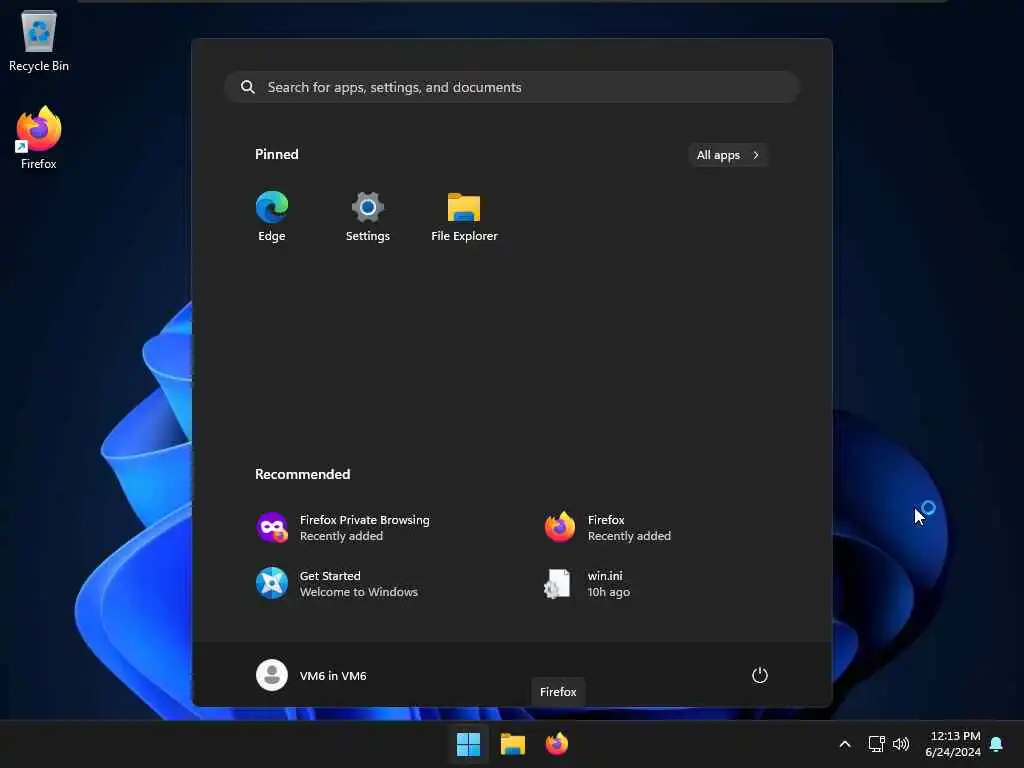Click the Recommended section heading
Image resolution: width=1024 pixels, height=768 pixels.
[x=302, y=474]
